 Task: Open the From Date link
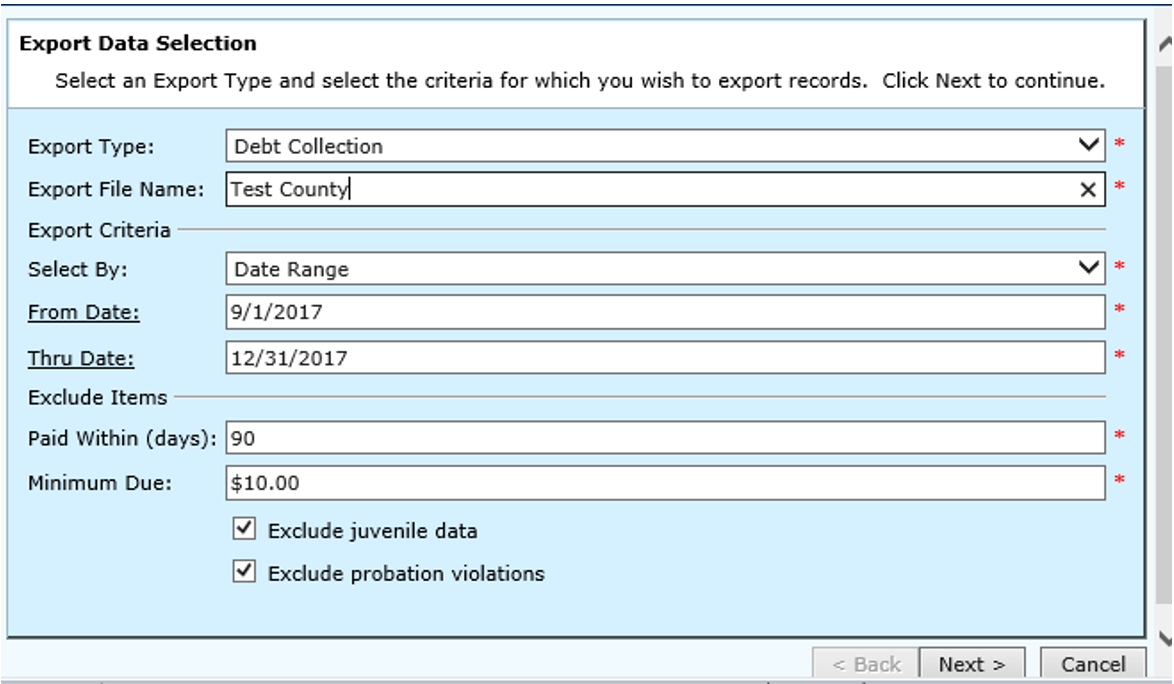coord(84,312)
